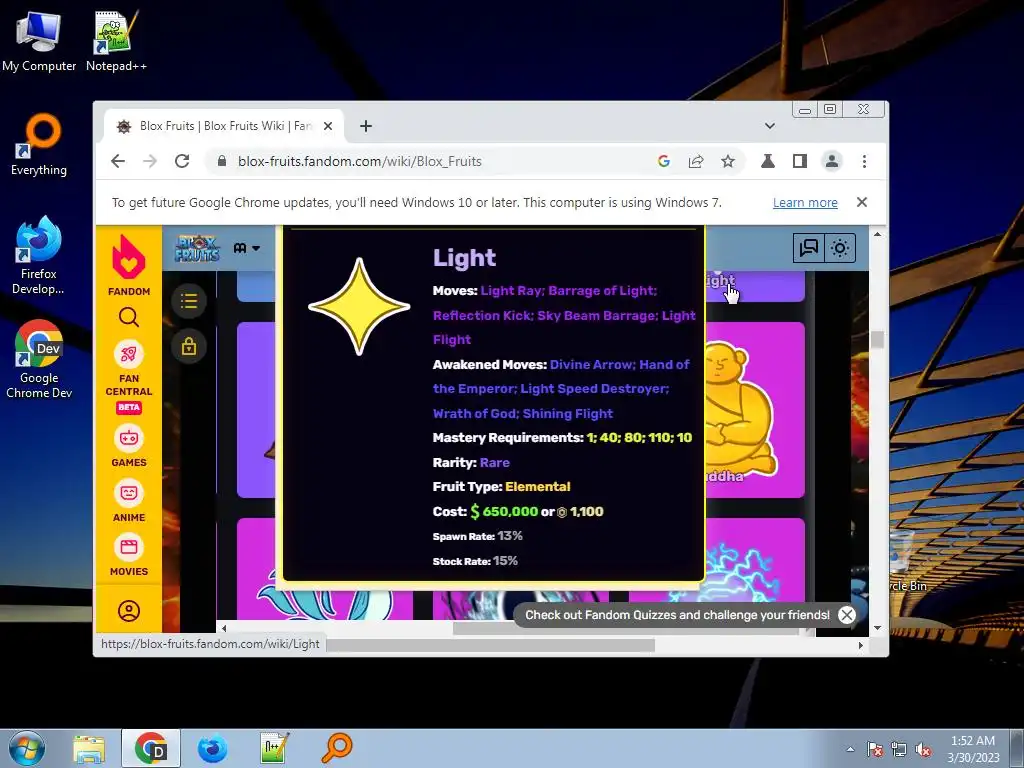Screen dimensions: 1024x768
Task: Launch the Firefox Developer desktop shortcut
Action: point(39,255)
